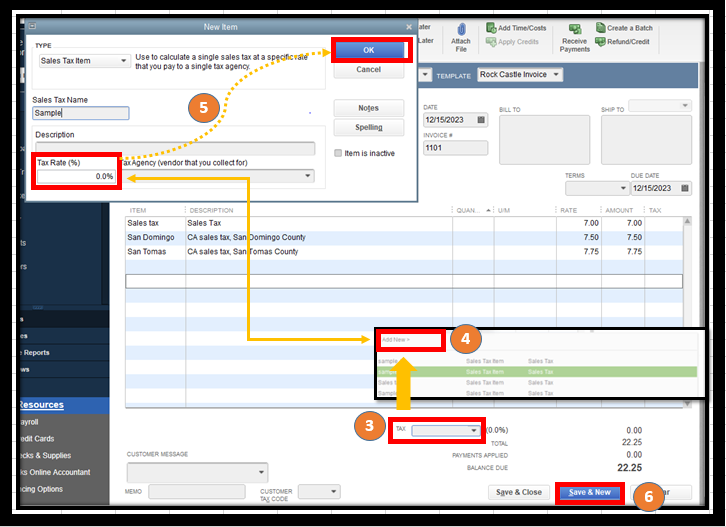Viewport: 726px width, 527px height.
Task: Open Online Accountant in the sidebar
Action: (56, 472)
